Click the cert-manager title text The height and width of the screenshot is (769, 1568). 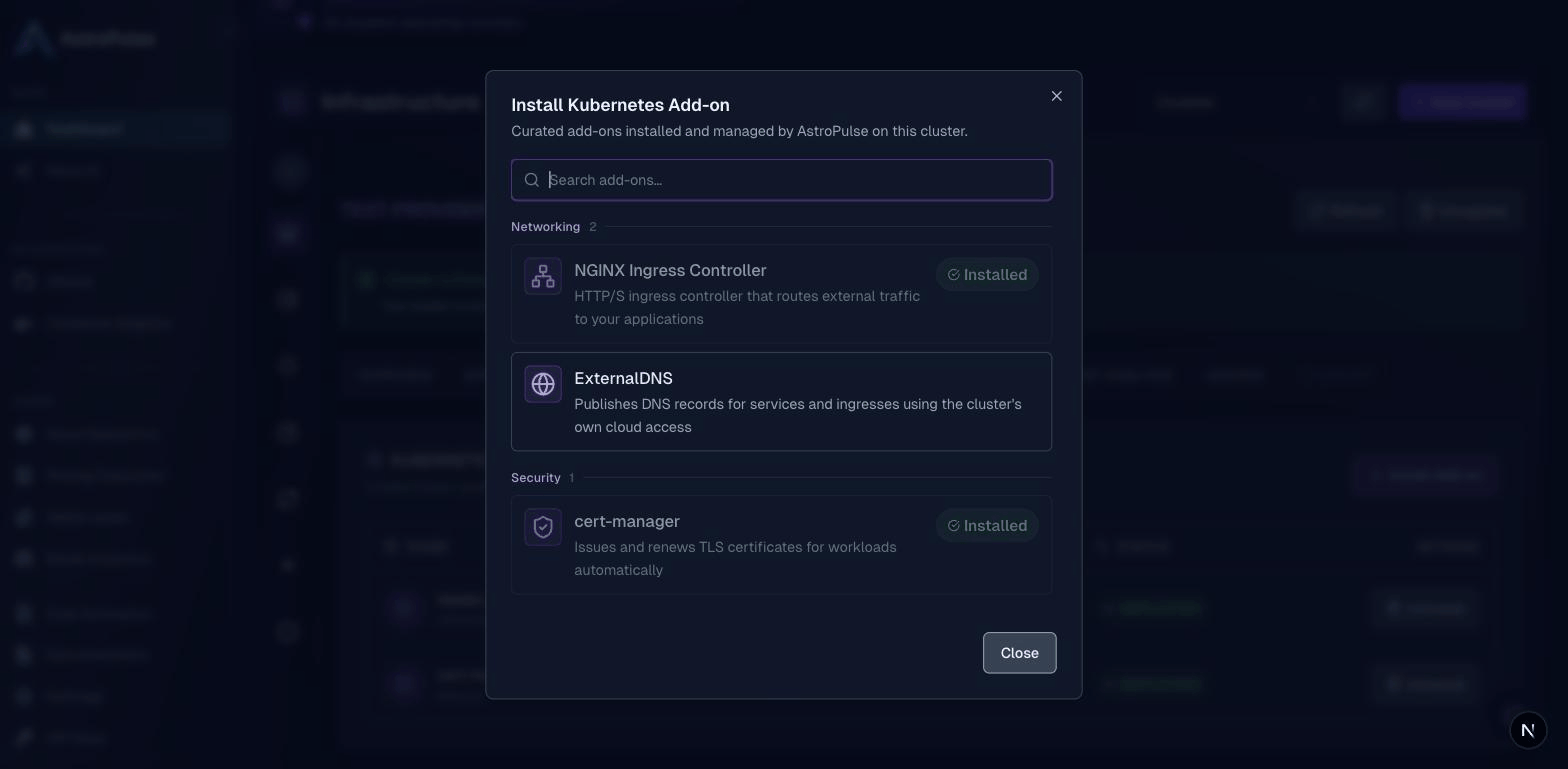[627, 522]
